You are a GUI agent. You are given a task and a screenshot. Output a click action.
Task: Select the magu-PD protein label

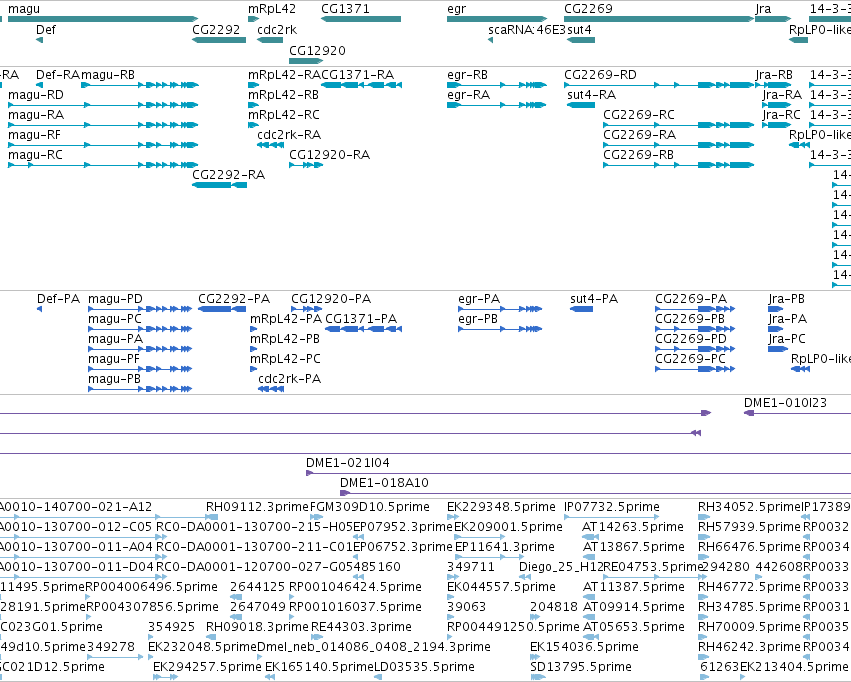click(x=115, y=299)
